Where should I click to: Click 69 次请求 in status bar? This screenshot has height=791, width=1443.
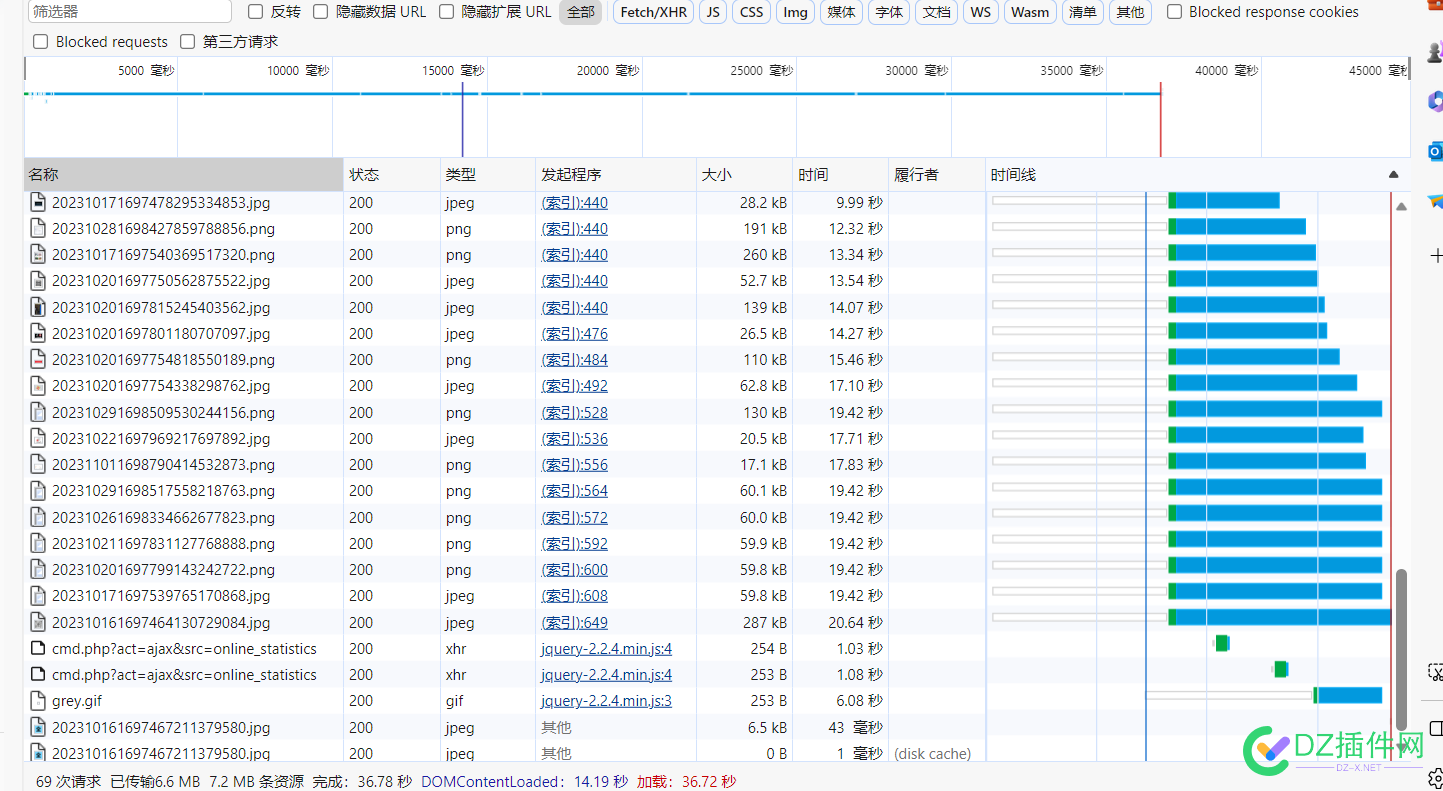coord(68,781)
